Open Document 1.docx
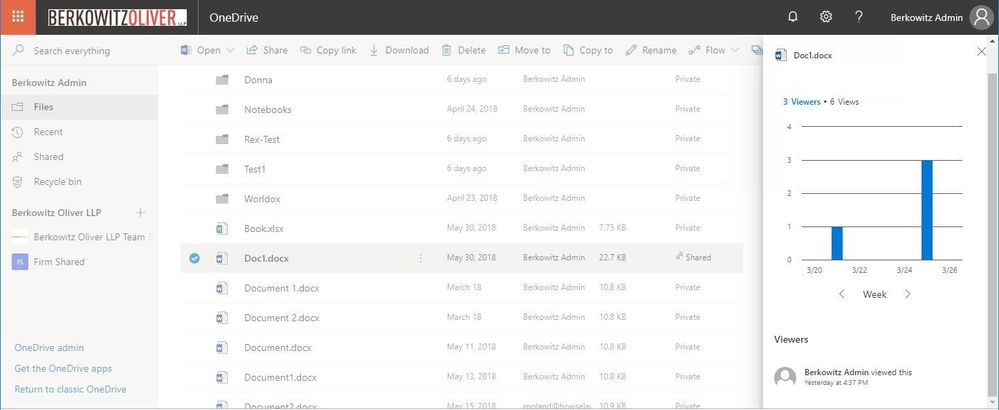Image resolution: width=999 pixels, height=410 pixels. click(x=282, y=288)
